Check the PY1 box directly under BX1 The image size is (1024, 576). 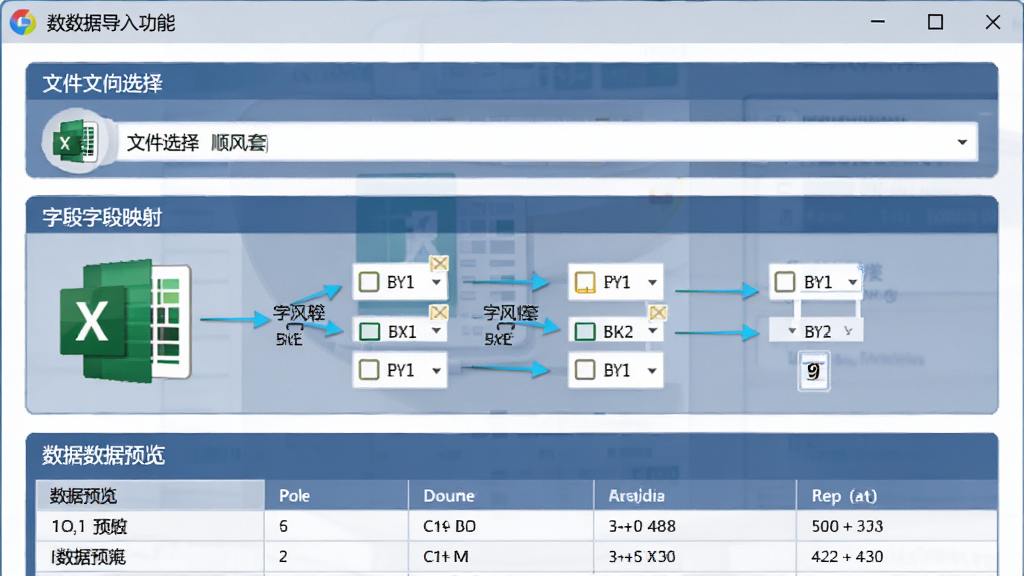[x=369, y=370]
